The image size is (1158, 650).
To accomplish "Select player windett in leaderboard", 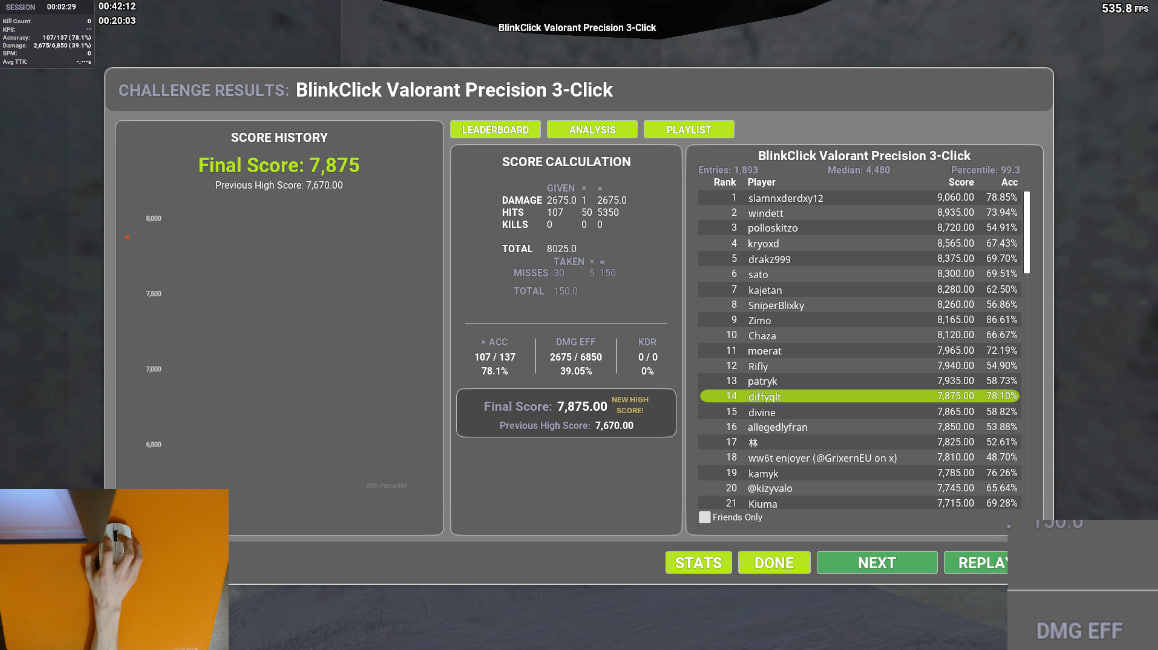I will 859,213.
